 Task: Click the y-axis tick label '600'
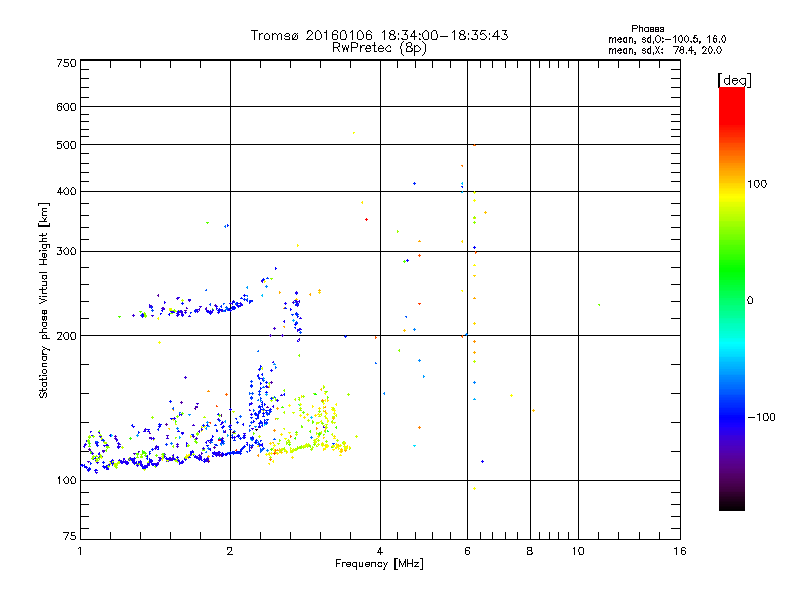pyautogui.click(x=66, y=107)
